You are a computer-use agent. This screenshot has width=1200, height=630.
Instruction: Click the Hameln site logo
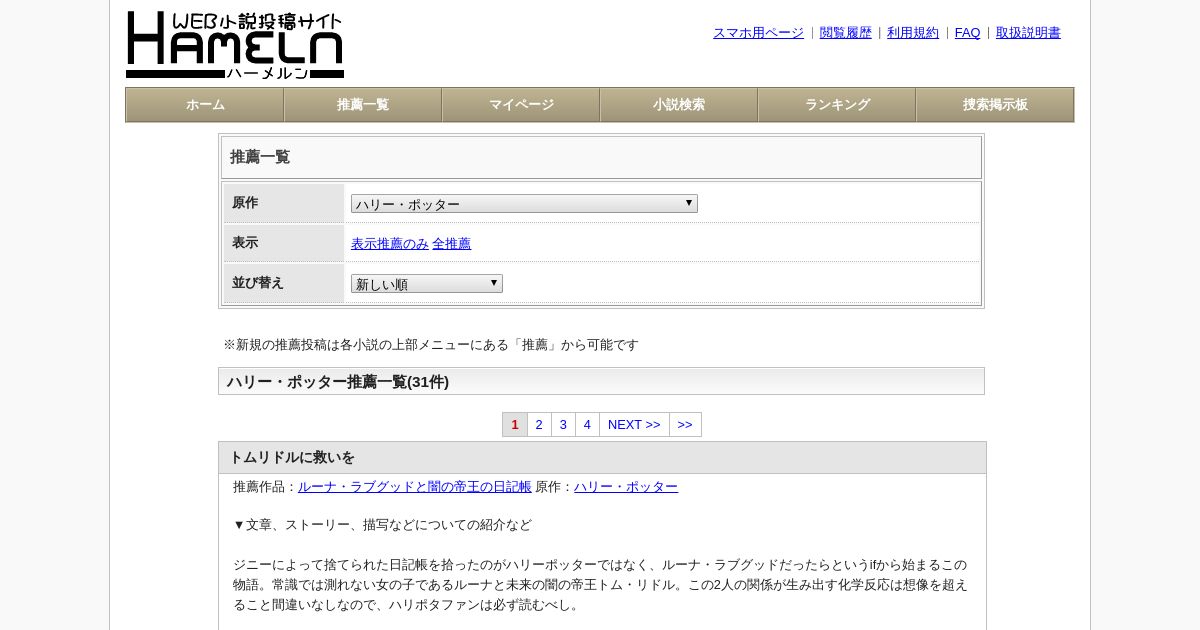[x=235, y=45]
